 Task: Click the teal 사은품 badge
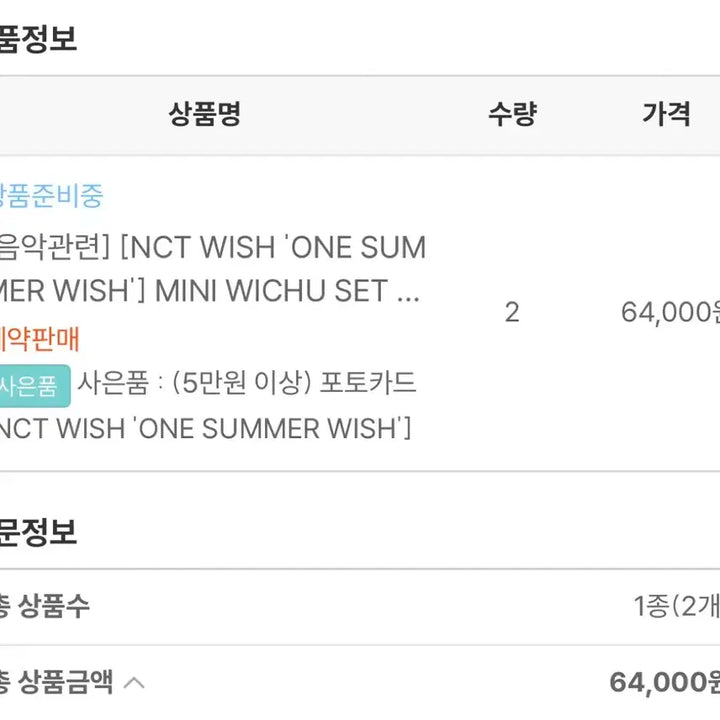pos(35,386)
